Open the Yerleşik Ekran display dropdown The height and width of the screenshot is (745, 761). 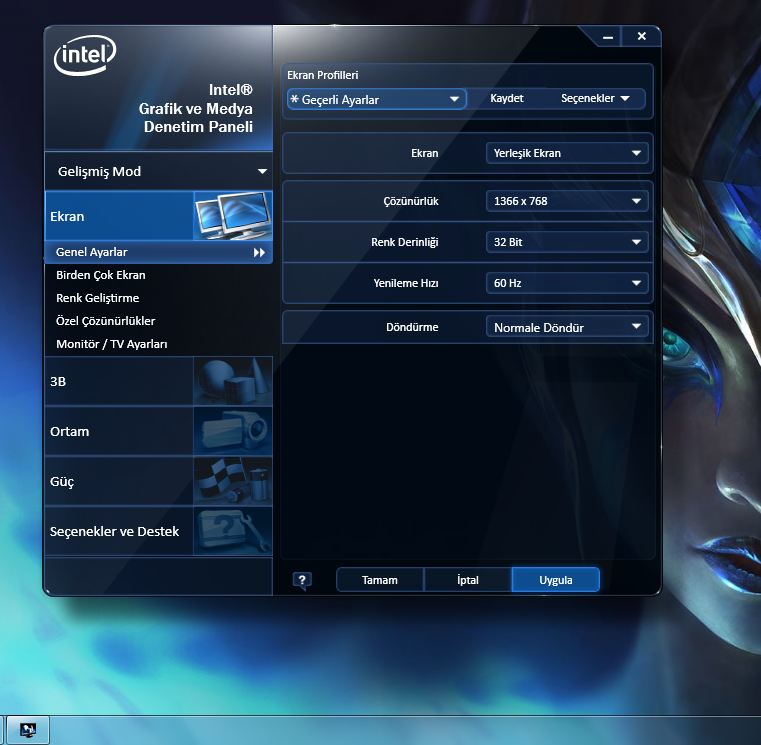tap(567, 153)
